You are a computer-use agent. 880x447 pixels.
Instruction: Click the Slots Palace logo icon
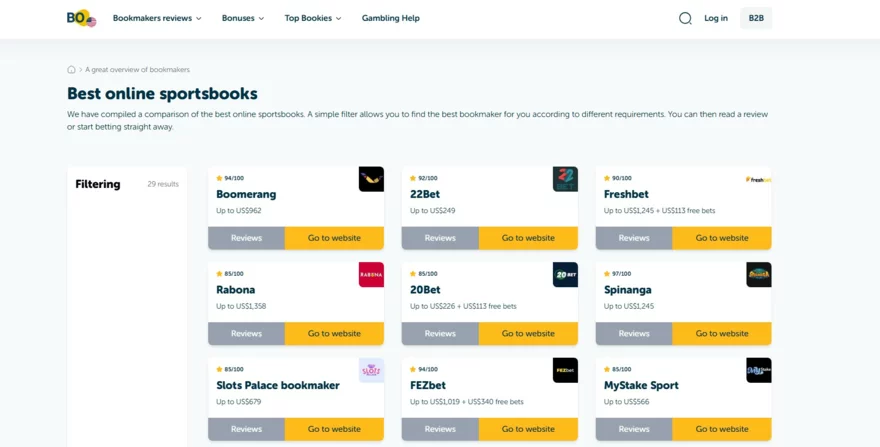tap(371, 370)
